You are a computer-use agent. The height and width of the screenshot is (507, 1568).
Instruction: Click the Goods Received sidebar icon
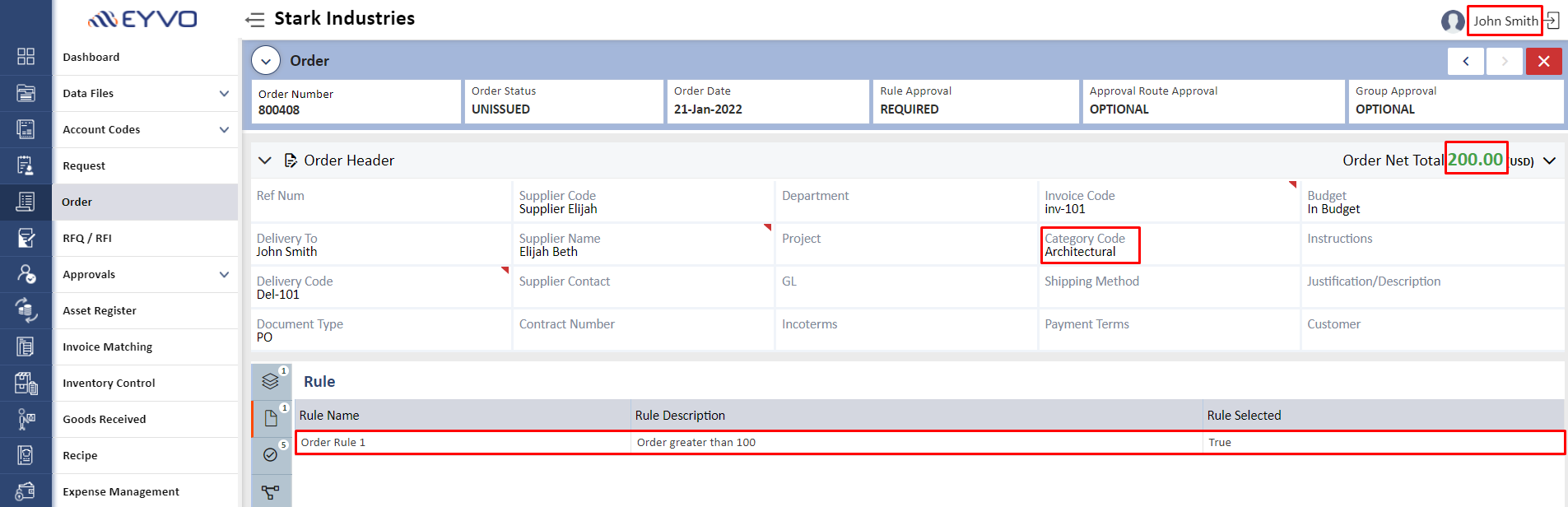(26, 419)
